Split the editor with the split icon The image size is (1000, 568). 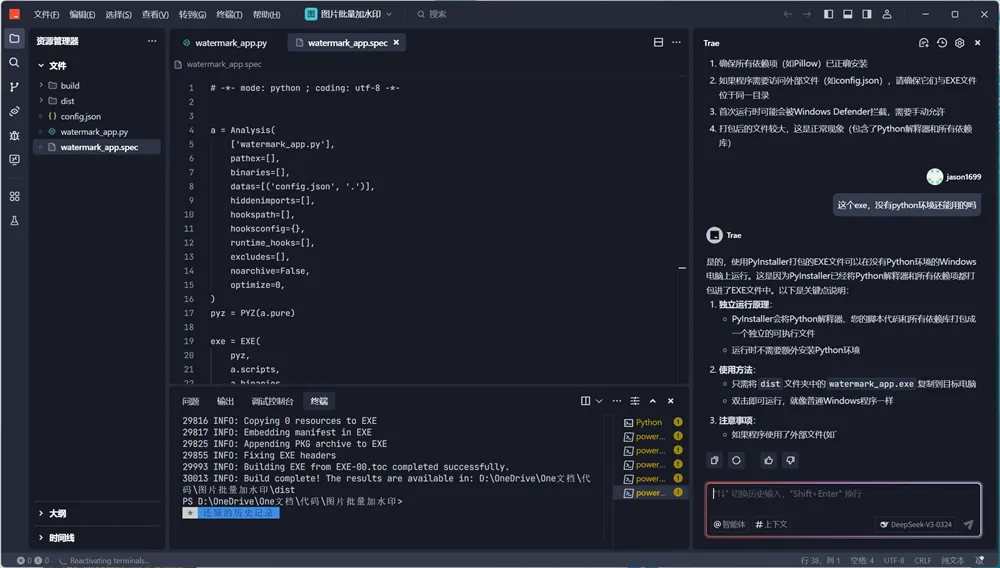pyautogui.click(x=658, y=43)
